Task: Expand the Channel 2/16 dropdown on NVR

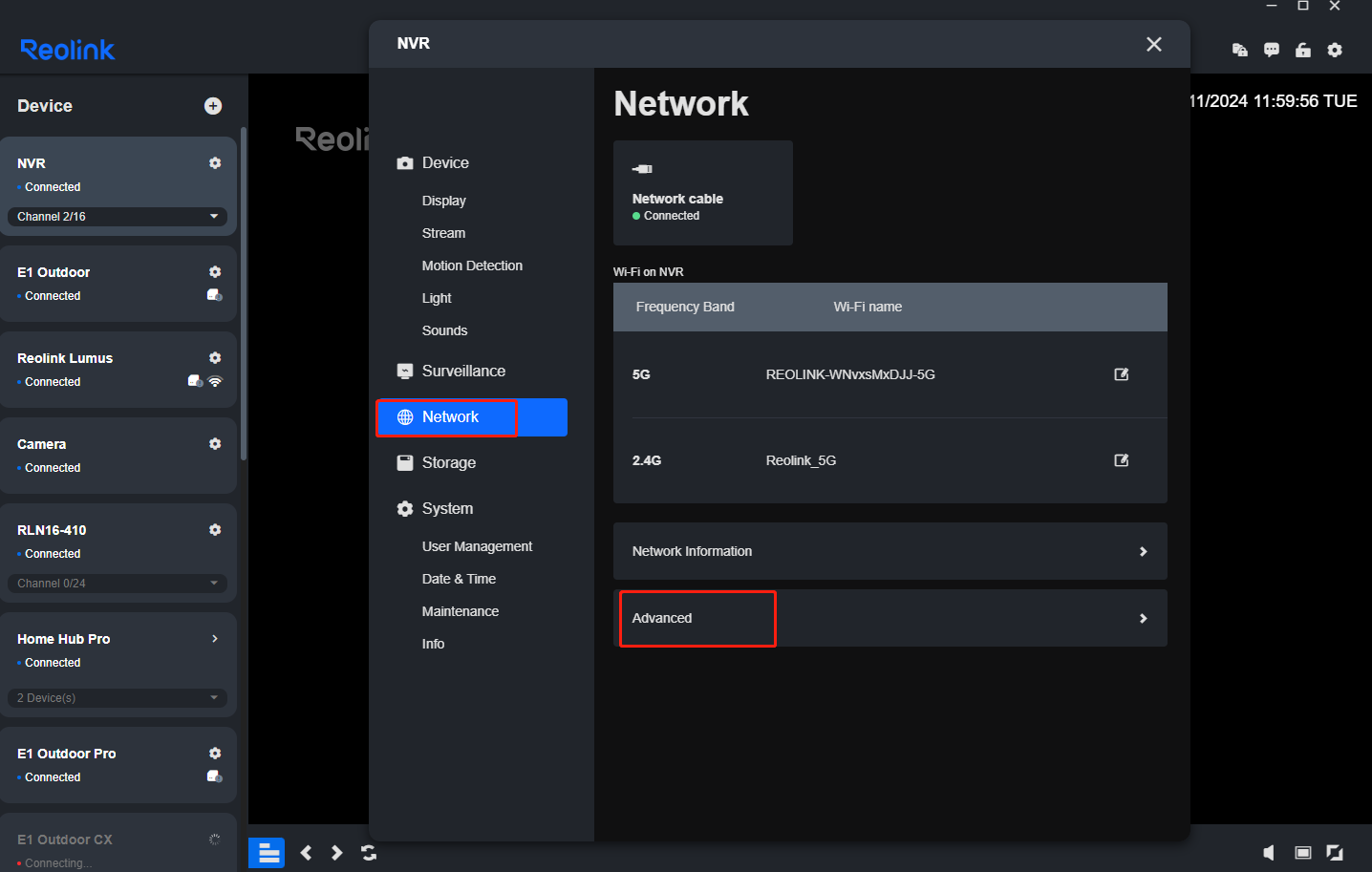Action: [118, 217]
